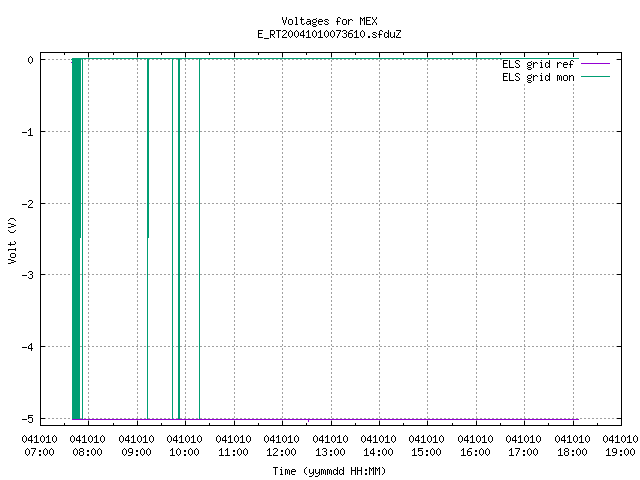Click the x-axis tick label '14:00'

coord(378,452)
